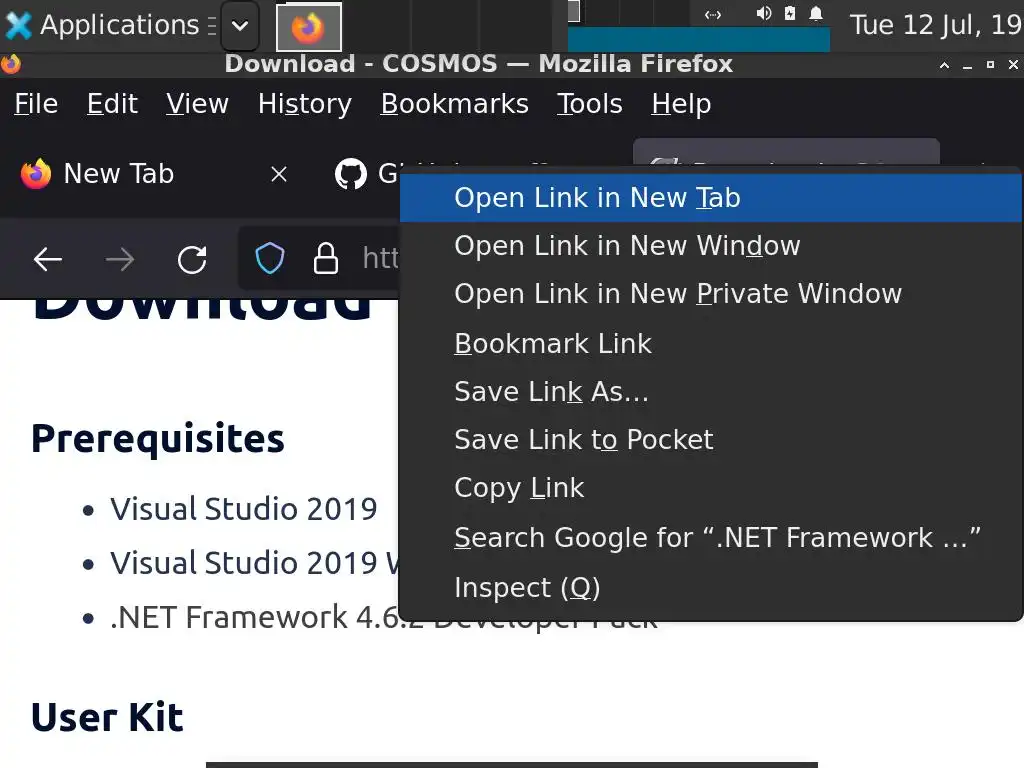Click the network connection tray icon
The image size is (1024, 768).
click(713, 14)
